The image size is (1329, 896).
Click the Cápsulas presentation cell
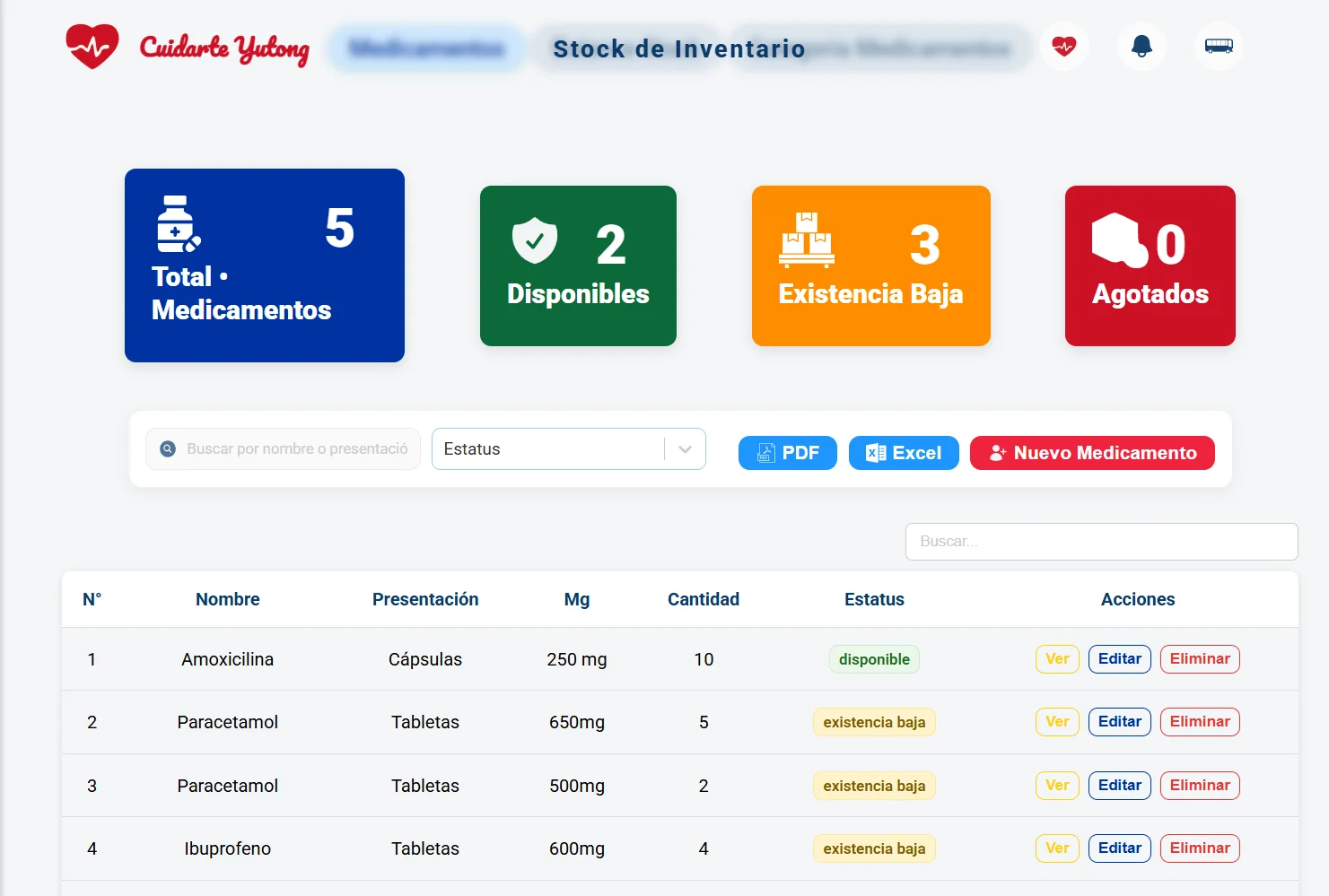coord(425,659)
